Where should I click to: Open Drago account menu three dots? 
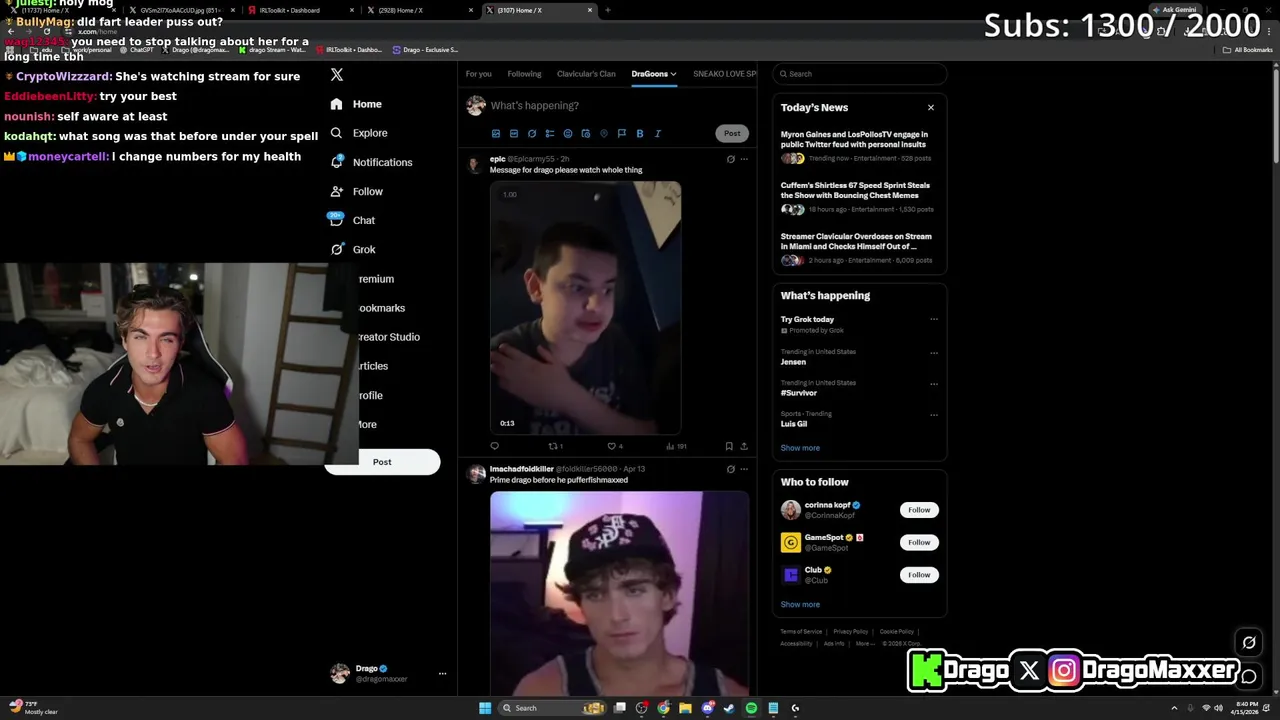442,673
